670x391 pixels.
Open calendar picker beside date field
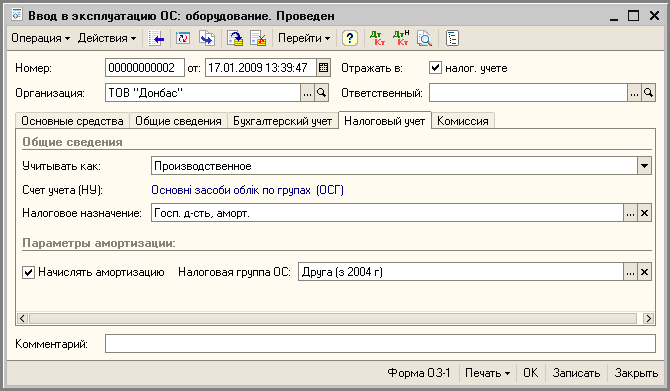[x=323, y=68]
